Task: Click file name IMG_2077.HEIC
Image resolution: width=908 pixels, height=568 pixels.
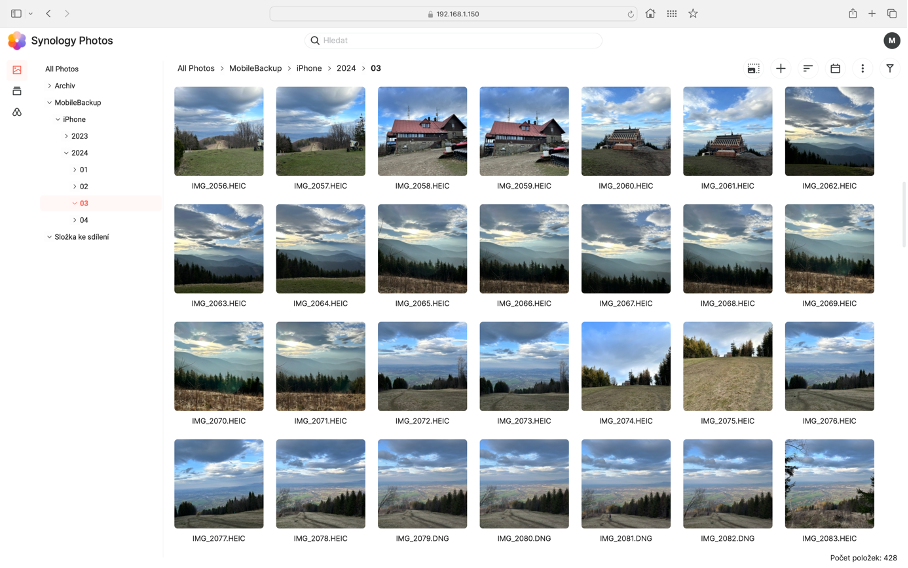Action: pos(219,538)
